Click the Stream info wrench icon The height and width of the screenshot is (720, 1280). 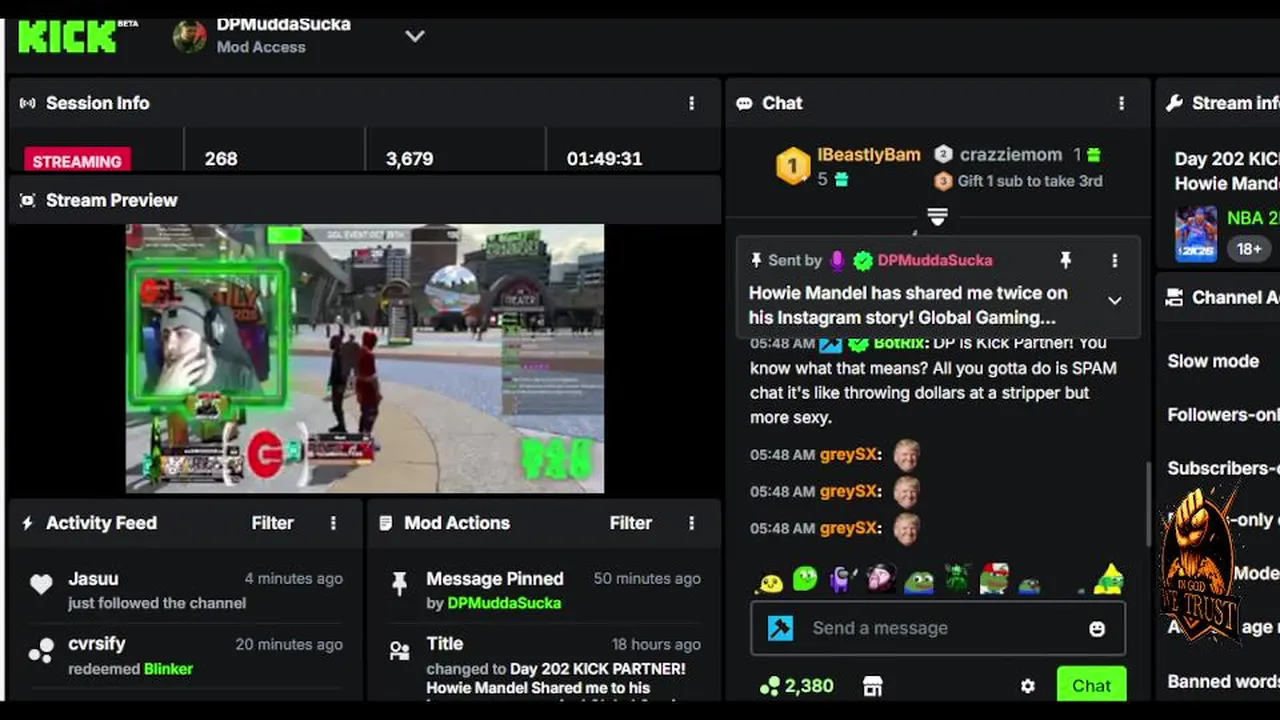1175,103
